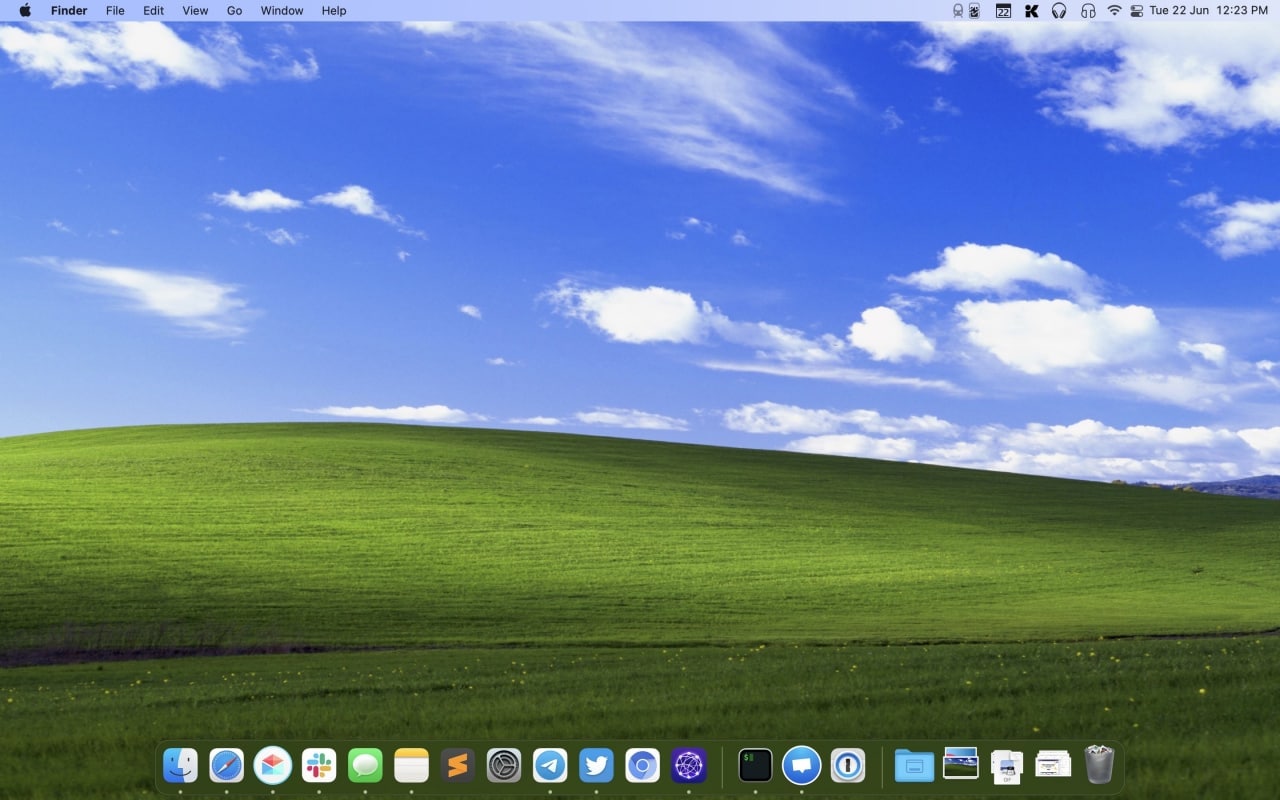This screenshot has height=800, width=1280.
Task: Open the blue folder stack in Dock
Action: [x=914, y=766]
